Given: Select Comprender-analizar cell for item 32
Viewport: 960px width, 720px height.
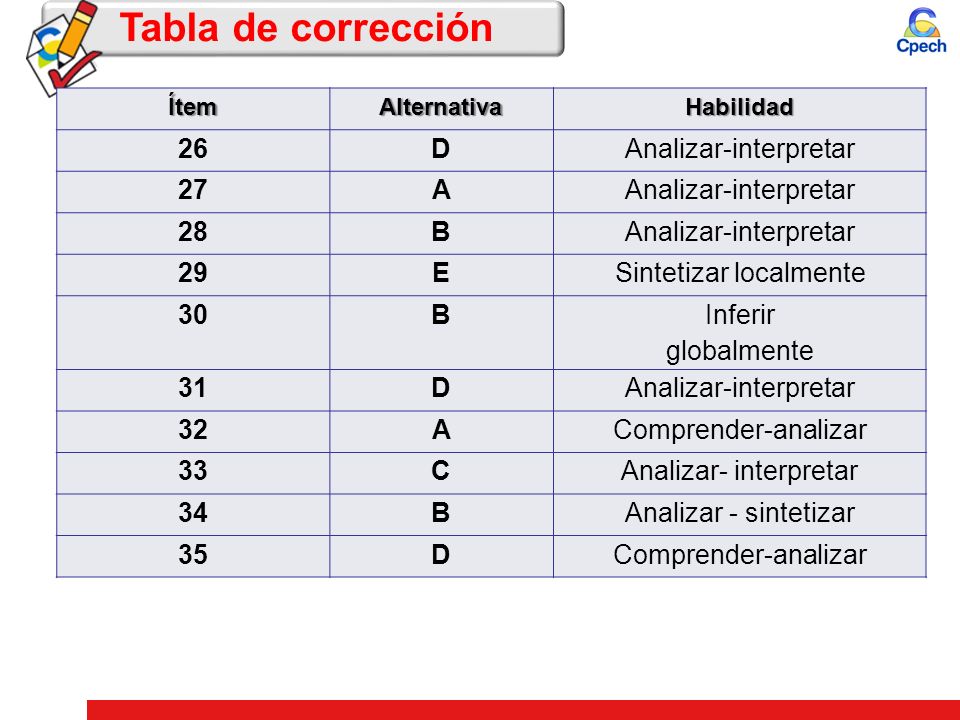Looking at the screenshot, I should tap(740, 432).
